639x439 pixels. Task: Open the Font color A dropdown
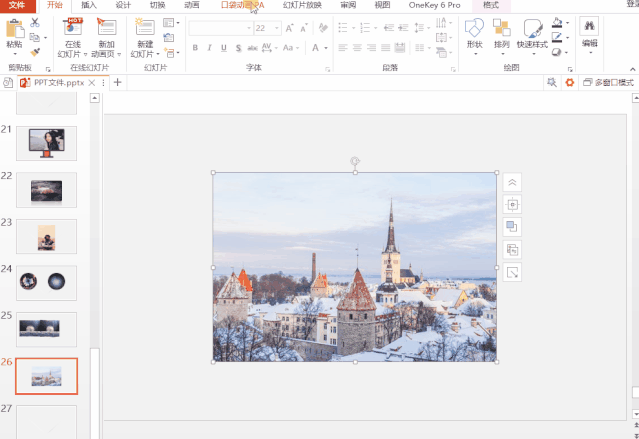pyautogui.click(x=326, y=48)
